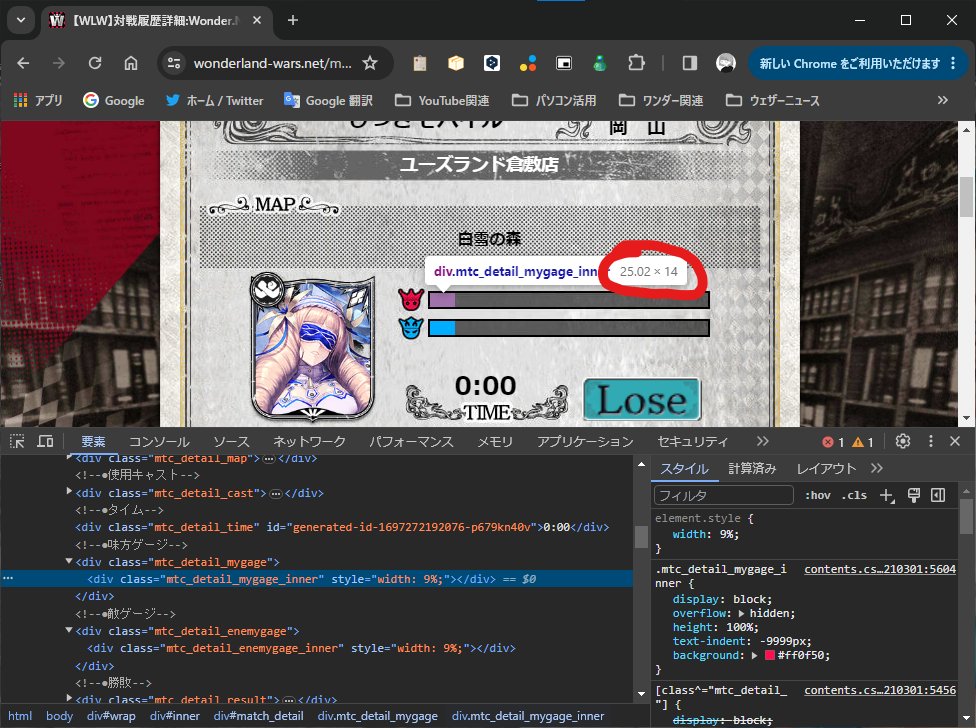The image size is (976, 728).
Task: Toggle the computed styles sidebar icon
Action: click(x=938, y=495)
